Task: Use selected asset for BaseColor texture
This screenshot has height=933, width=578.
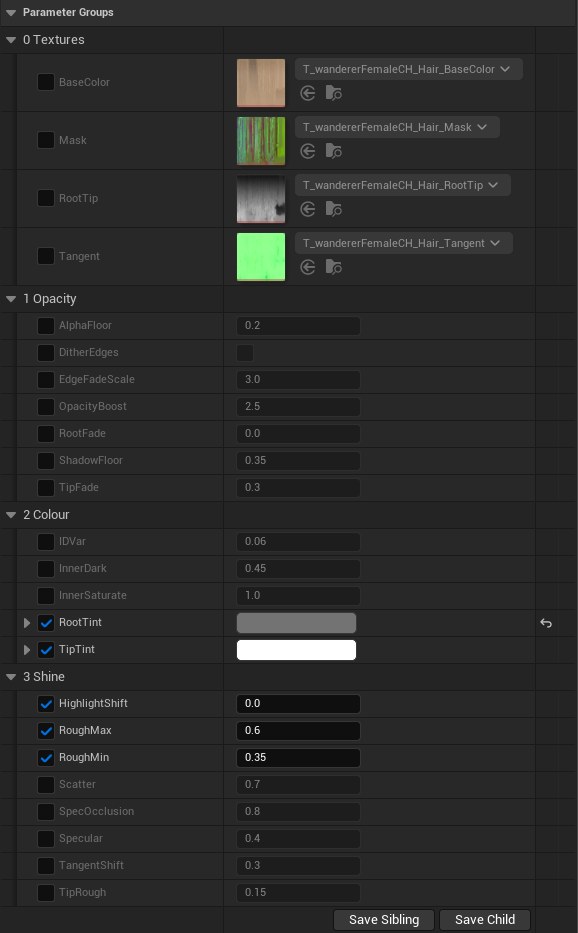Action: (x=308, y=93)
